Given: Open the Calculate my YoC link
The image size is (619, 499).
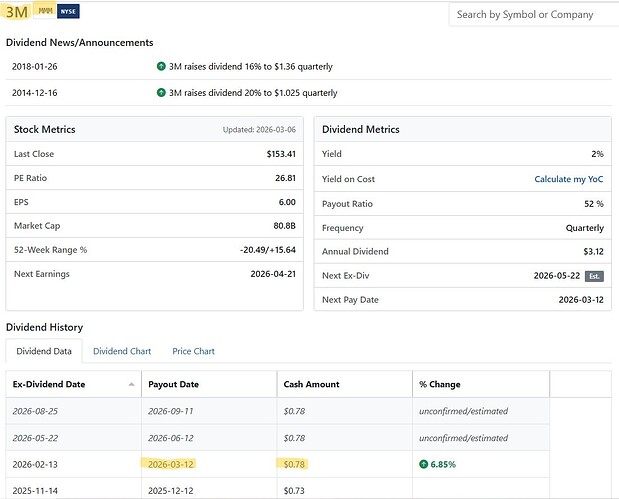Looking at the screenshot, I should [568, 179].
